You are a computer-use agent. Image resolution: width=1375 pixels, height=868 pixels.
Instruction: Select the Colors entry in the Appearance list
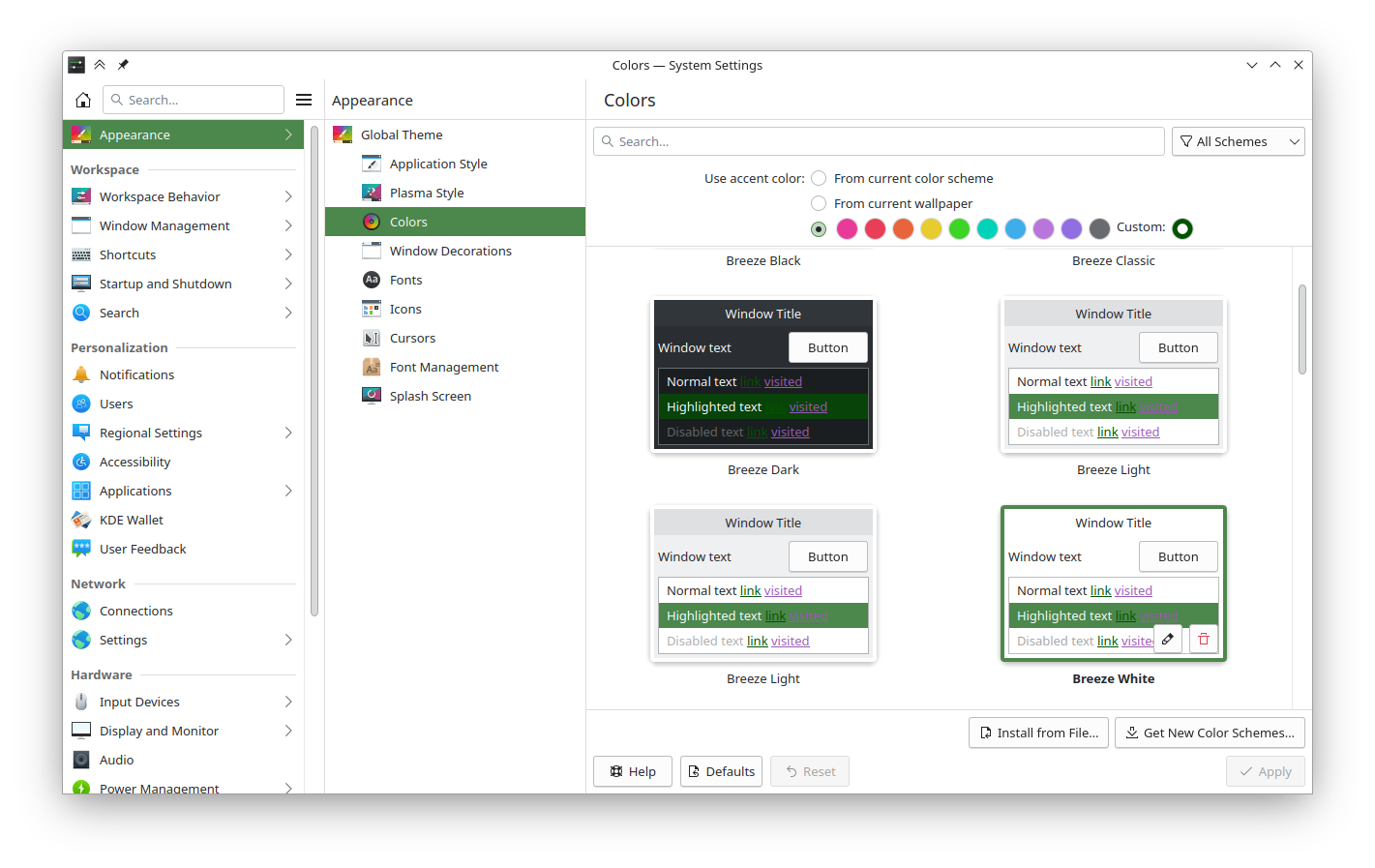(x=455, y=222)
